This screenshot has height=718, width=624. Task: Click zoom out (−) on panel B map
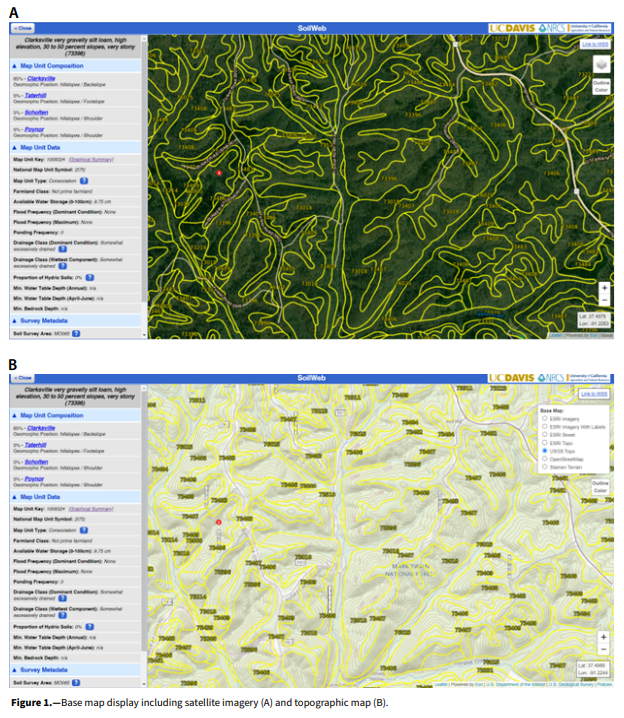coord(603,649)
